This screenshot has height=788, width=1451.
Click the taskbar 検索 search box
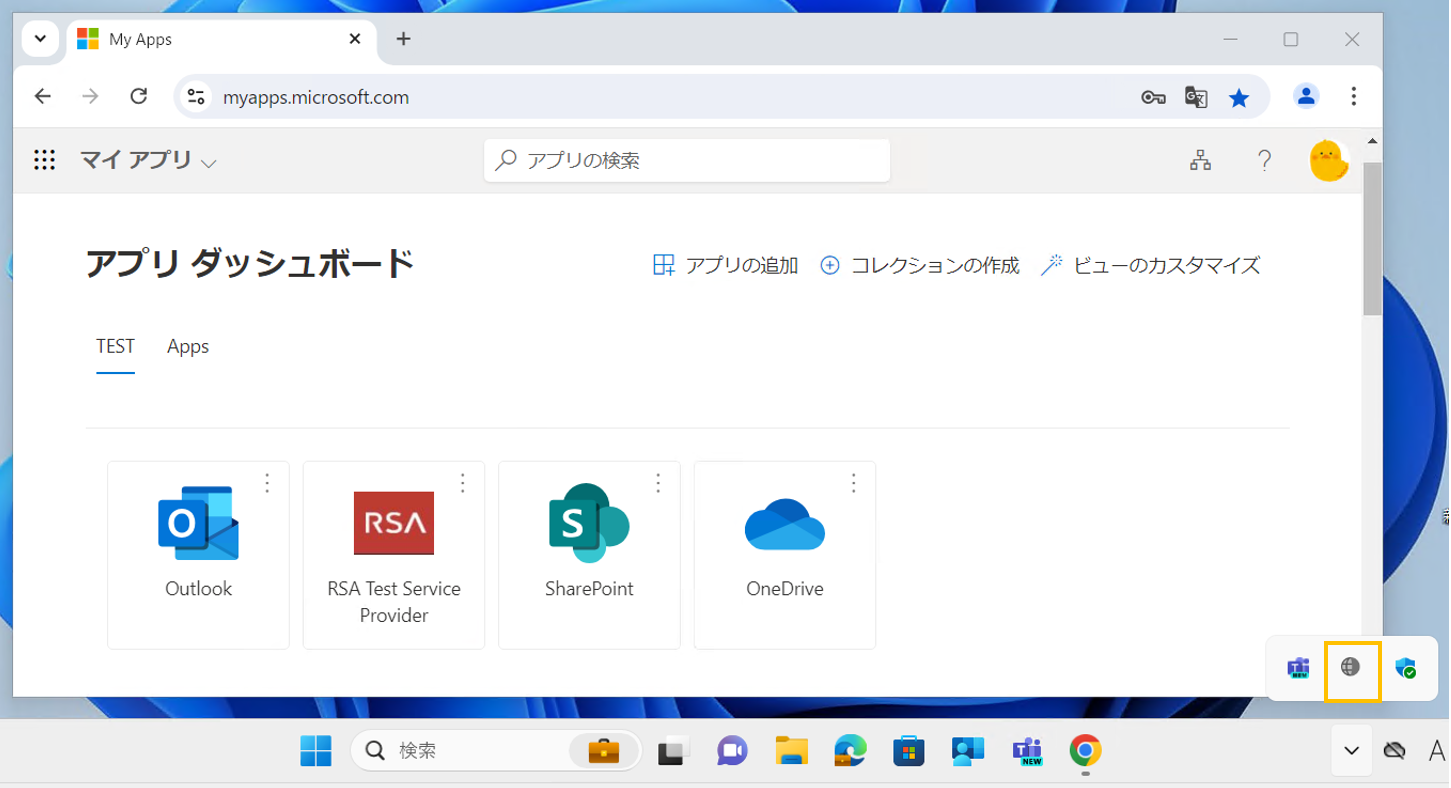point(496,751)
